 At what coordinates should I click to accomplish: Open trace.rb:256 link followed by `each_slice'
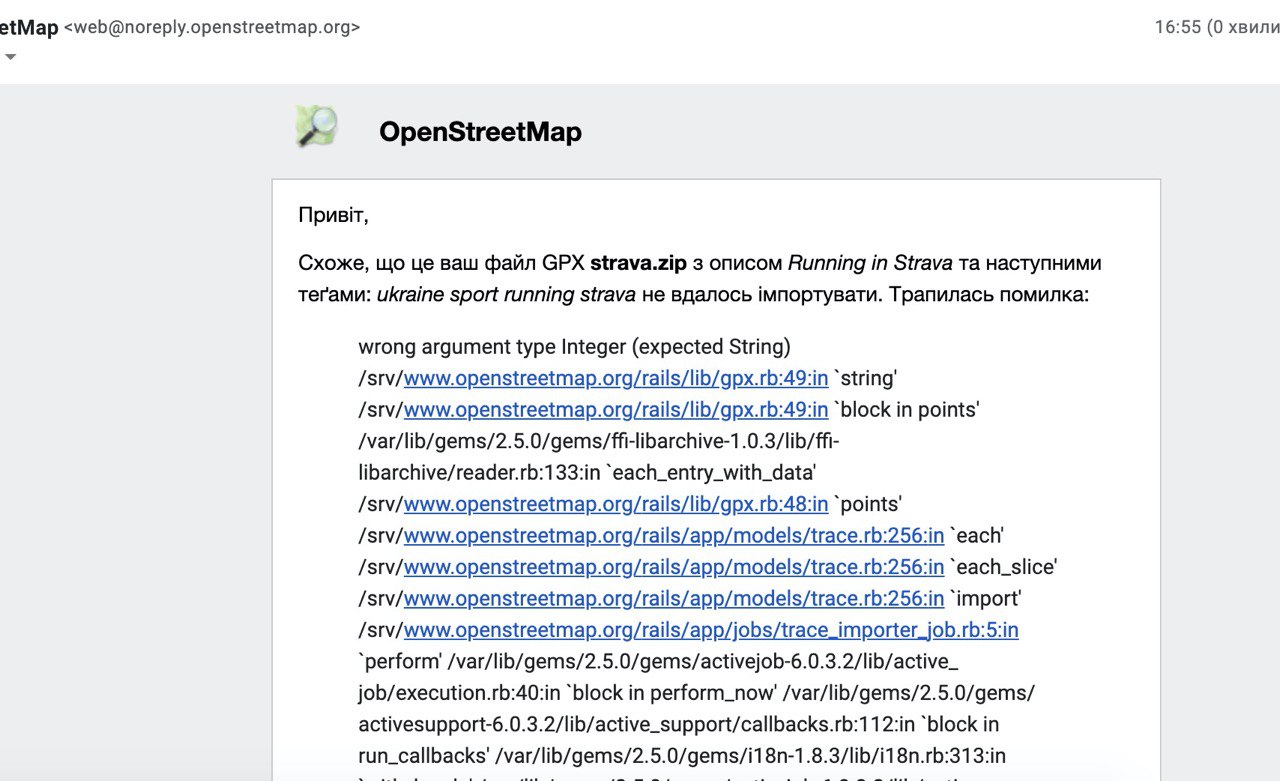pos(674,567)
